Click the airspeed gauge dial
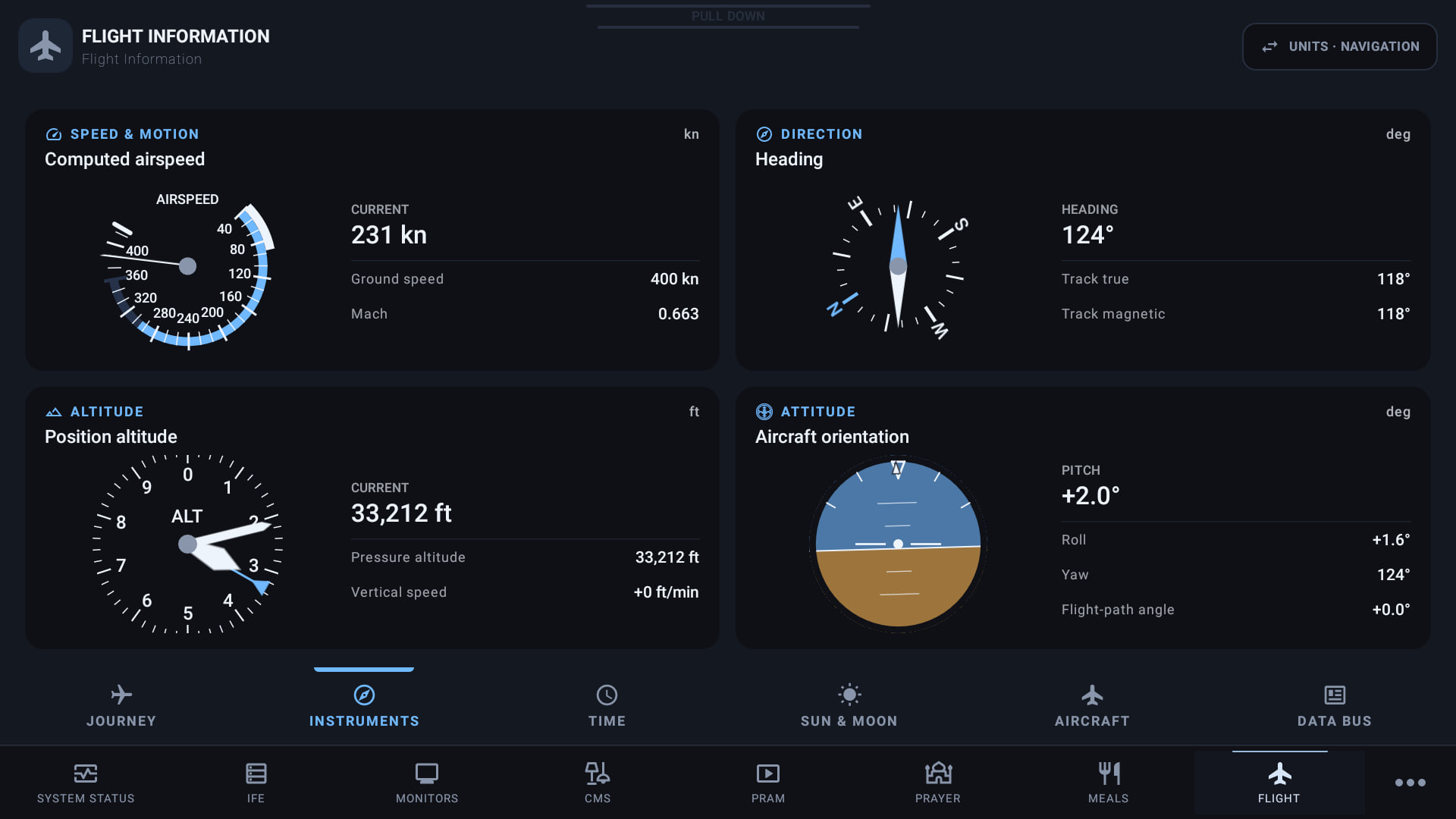This screenshot has height=819, width=1456. [188, 270]
